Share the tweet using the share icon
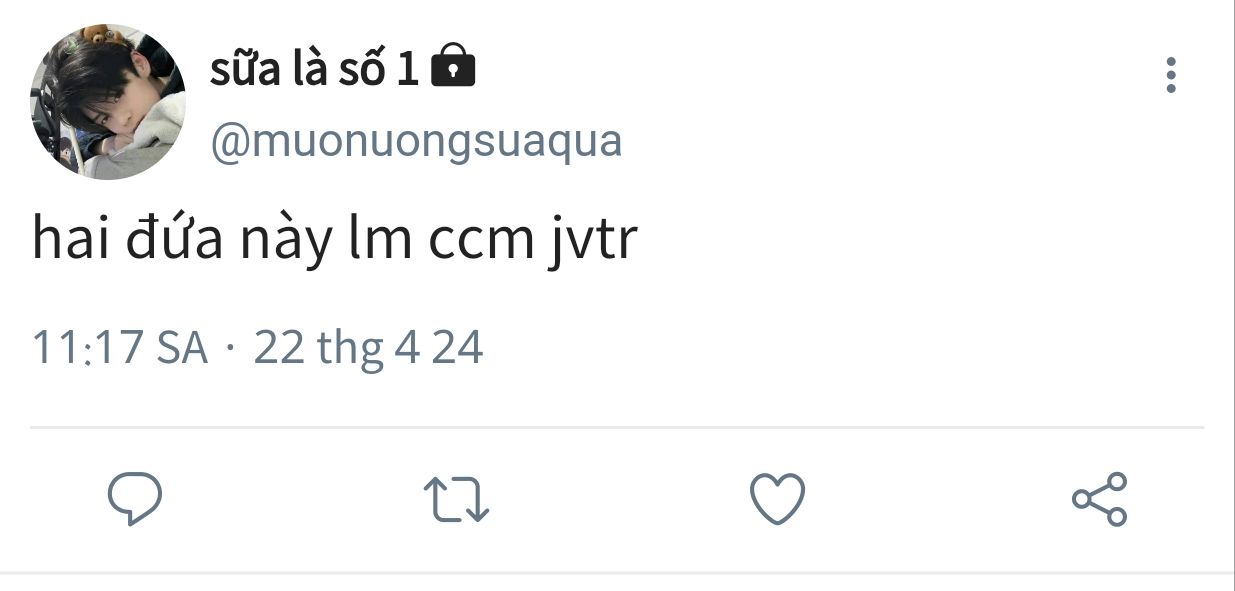The height and width of the screenshot is (591, 1235). (1099, 499)
